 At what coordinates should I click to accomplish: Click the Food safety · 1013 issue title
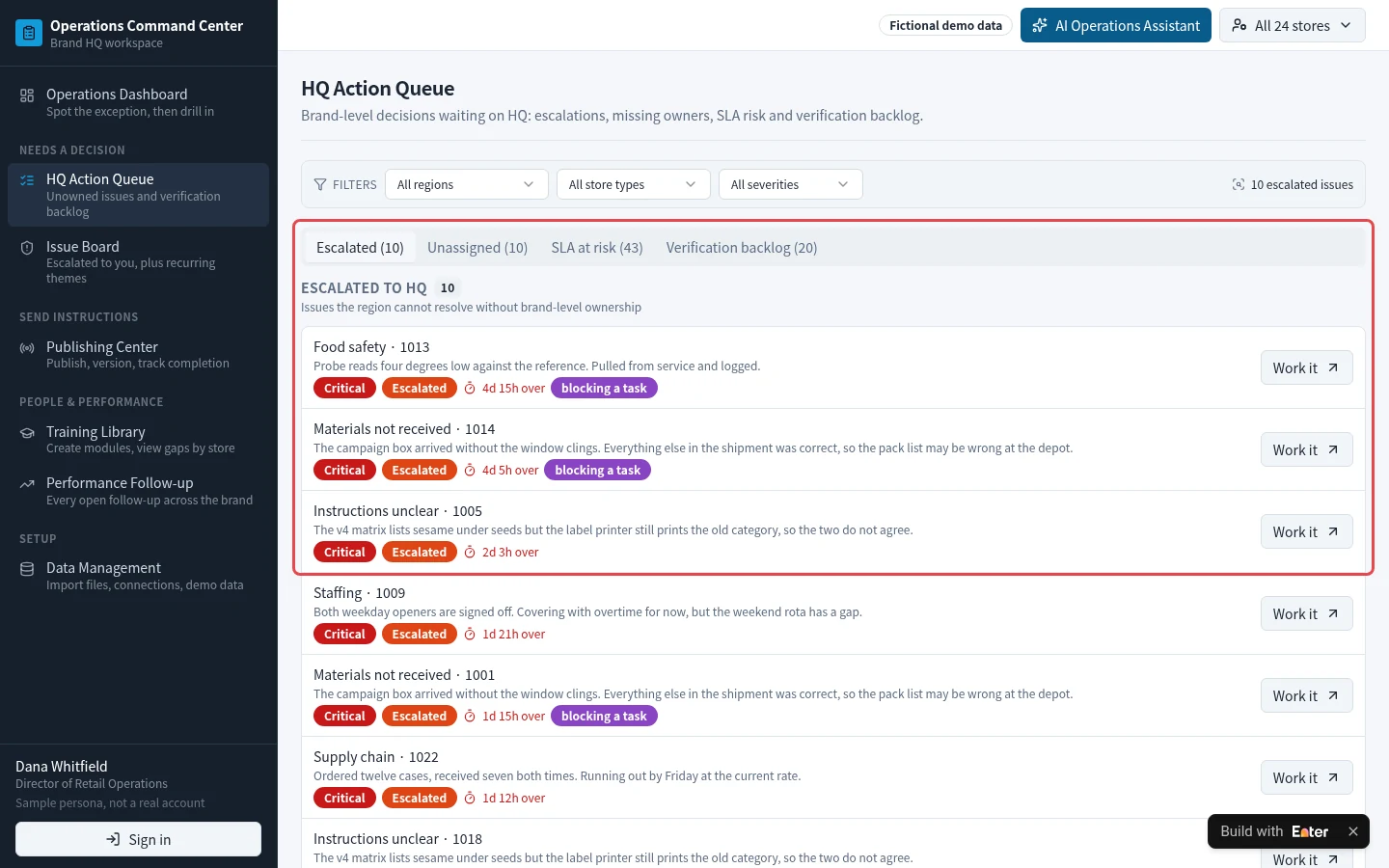tap(371, 347)
